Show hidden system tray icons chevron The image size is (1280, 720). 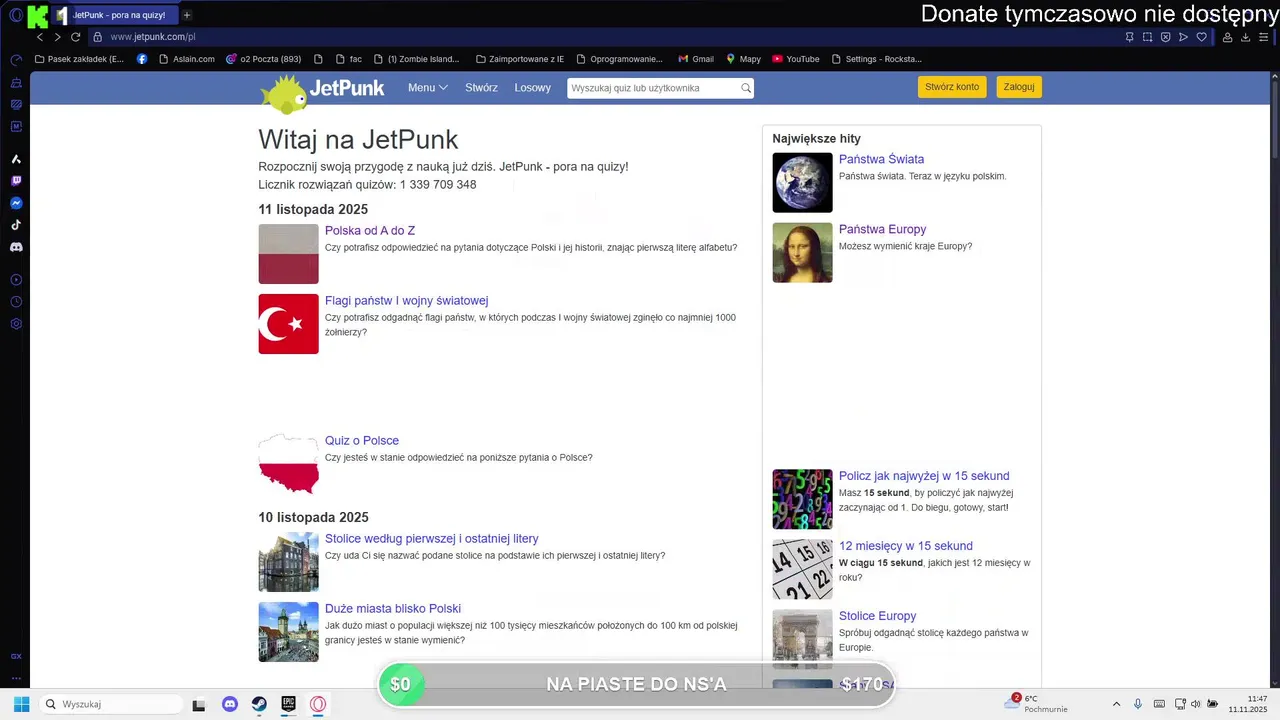pos(1116,704)
